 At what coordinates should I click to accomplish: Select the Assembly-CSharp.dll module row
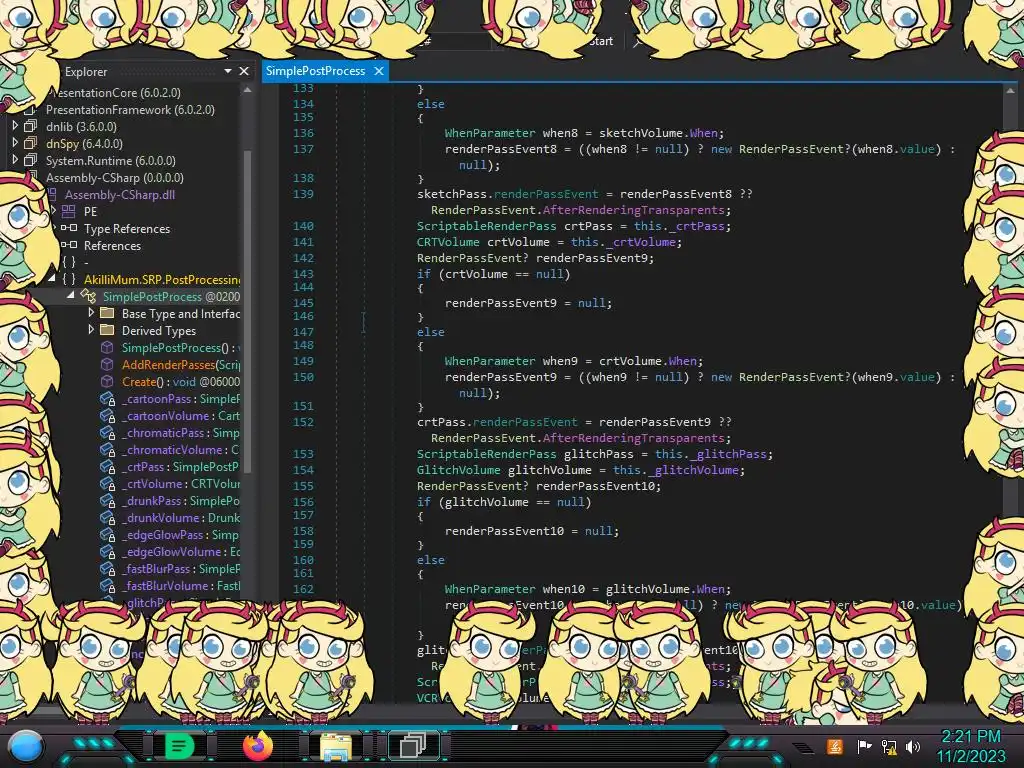tap(120, 194)
